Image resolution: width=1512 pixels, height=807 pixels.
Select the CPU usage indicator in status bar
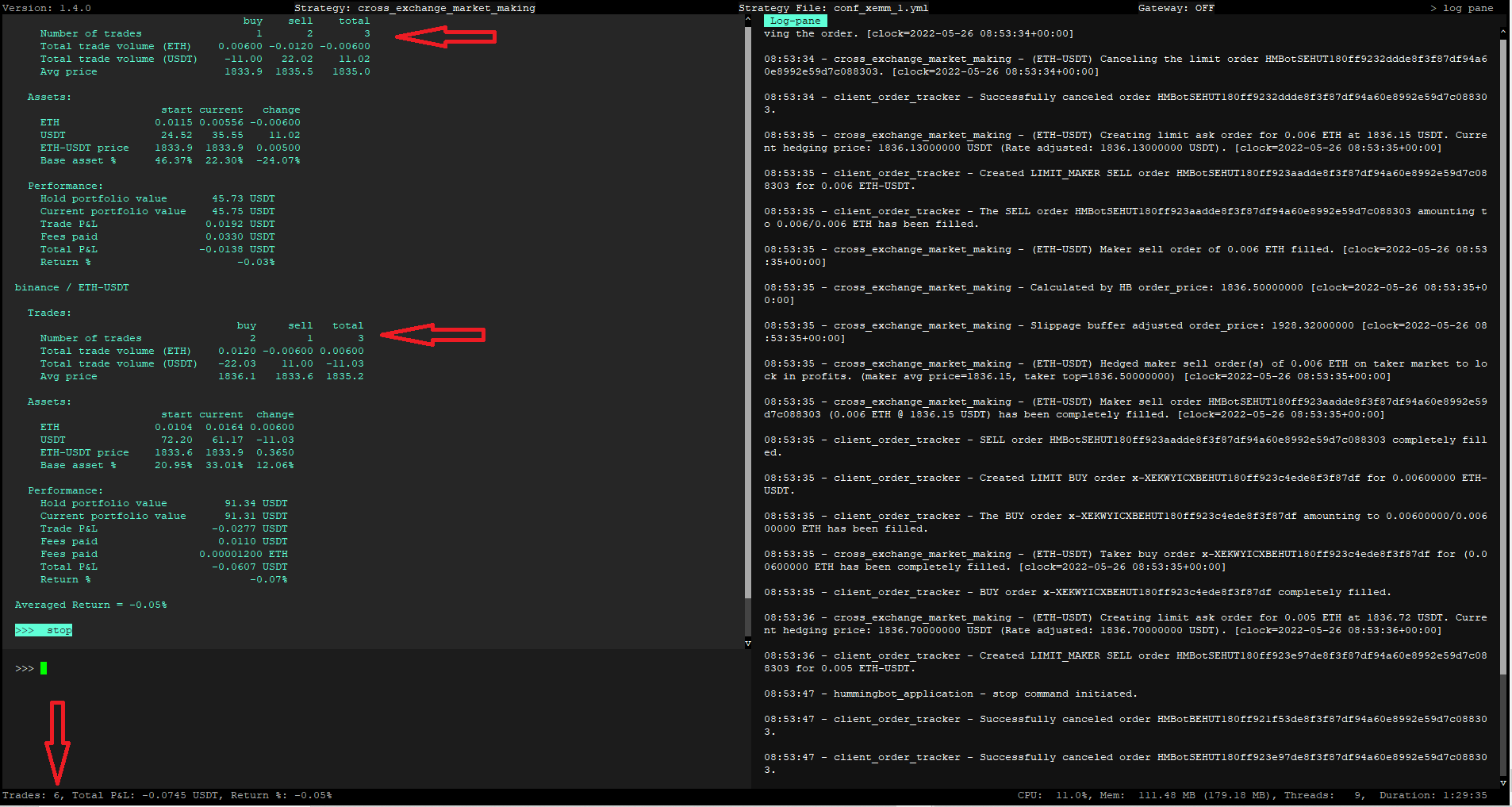click(x=1042, y=795)
